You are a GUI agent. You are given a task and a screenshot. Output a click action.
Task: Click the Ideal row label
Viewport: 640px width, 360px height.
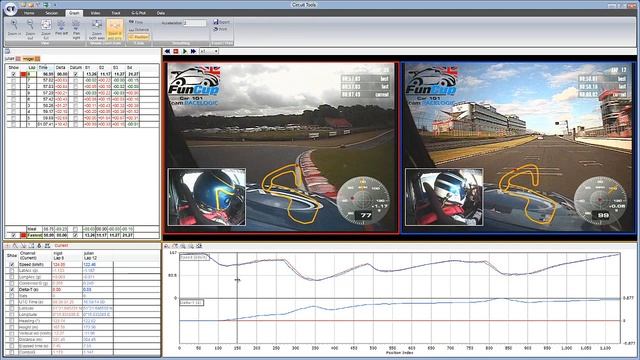click(x=31, y=229)
